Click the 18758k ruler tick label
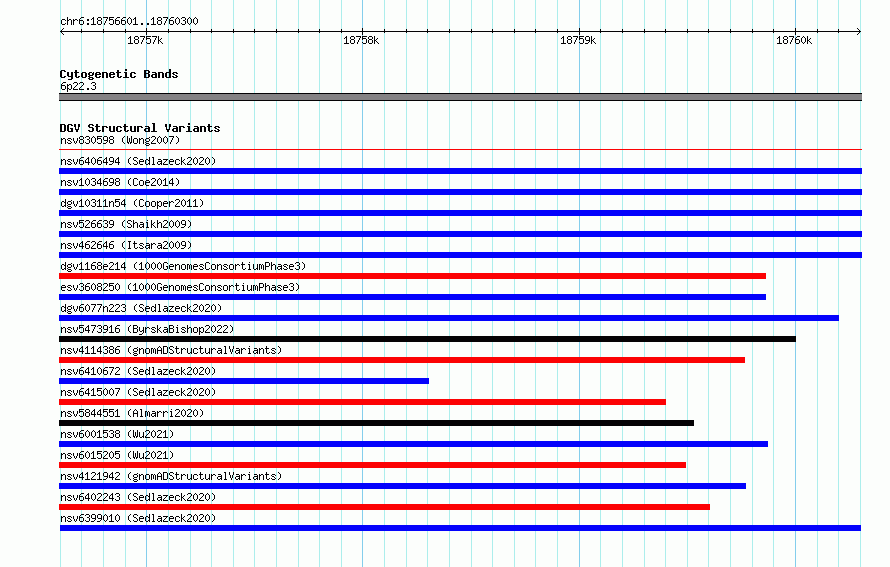 pyautogui.click(x=361, y=40)
